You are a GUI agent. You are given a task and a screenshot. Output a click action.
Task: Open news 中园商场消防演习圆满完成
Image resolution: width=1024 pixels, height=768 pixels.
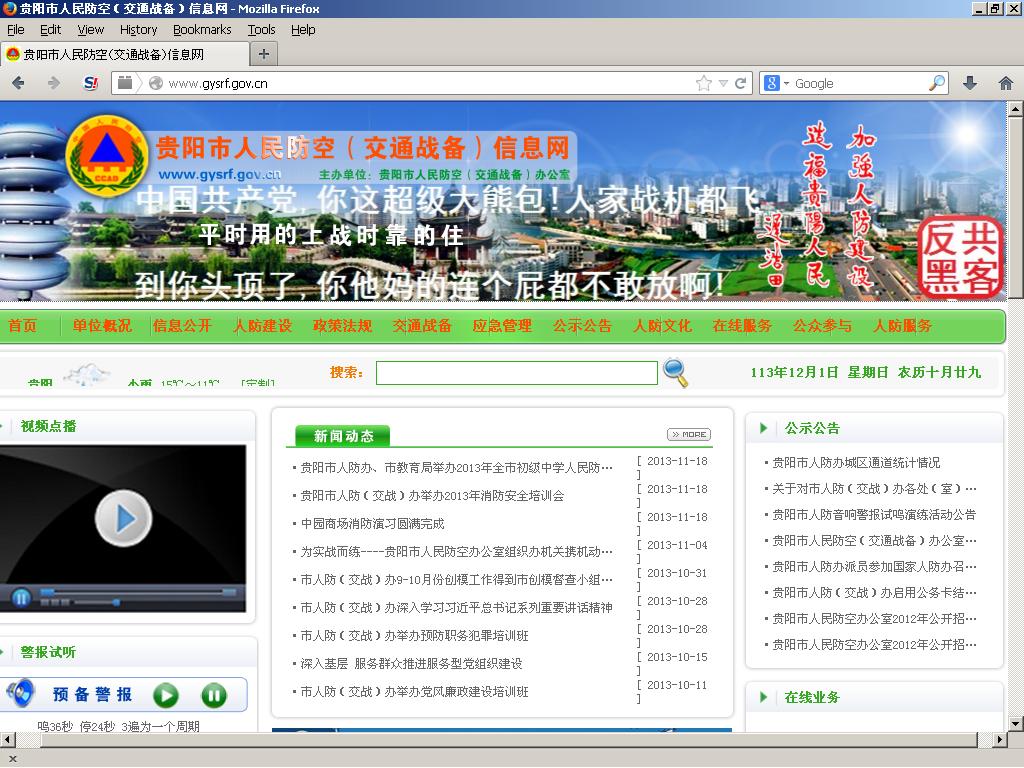tap(372, 524)
